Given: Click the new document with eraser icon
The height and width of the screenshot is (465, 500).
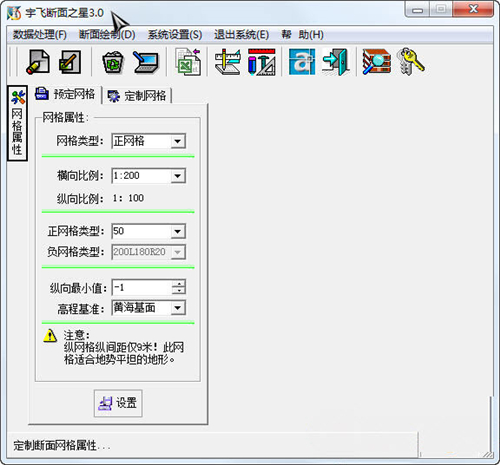Looking at the screenshot, I should [x=38, y=62].
